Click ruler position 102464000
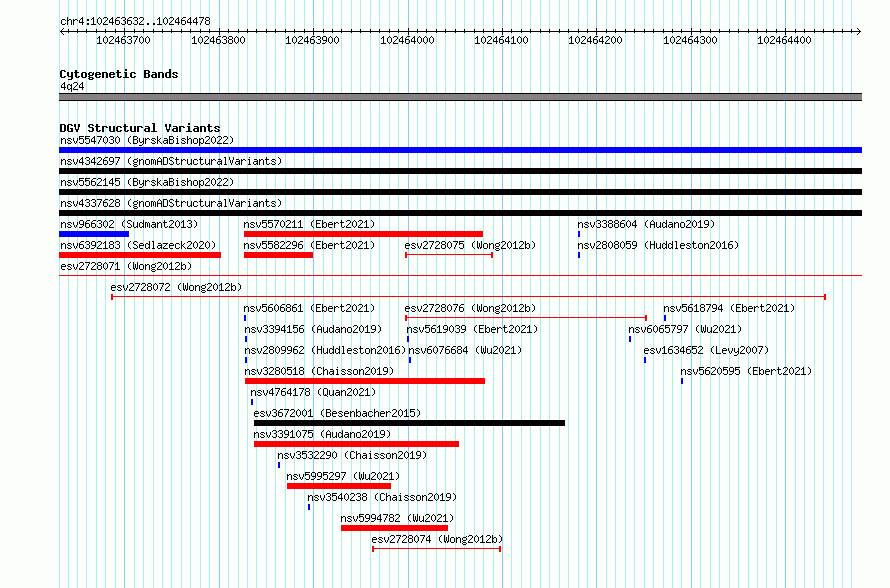Image resolution: width=890 pixels, height=588 pixels. pos(408,40)
